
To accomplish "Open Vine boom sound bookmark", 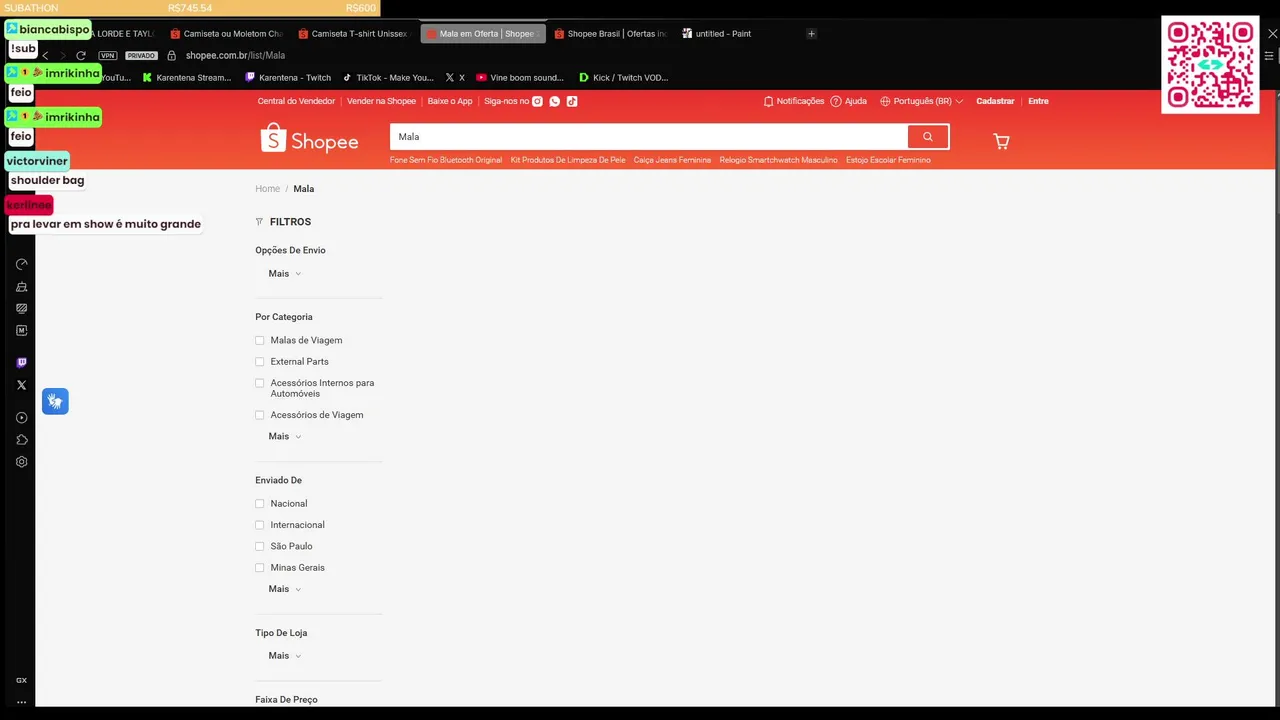I will [x=520, y=78].
